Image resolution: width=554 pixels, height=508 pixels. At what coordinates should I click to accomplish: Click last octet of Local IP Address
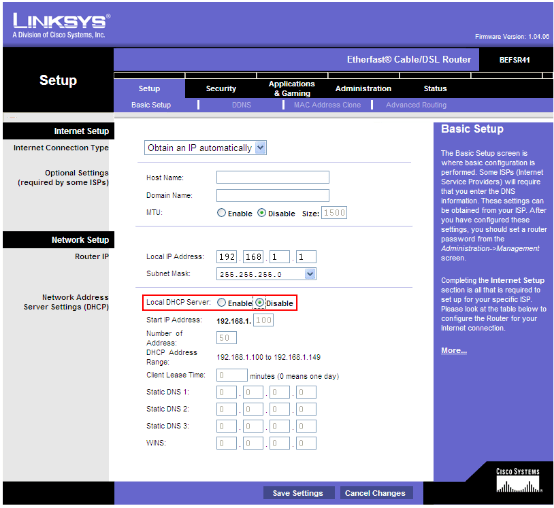[x=306, y=256]
